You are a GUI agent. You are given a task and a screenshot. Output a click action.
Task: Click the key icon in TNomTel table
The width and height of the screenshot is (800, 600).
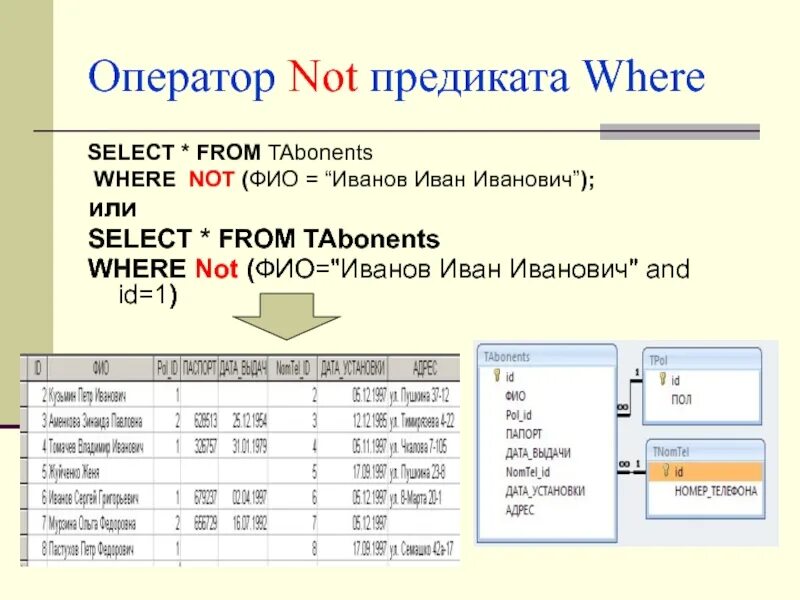pyautogui.click(x=666, y=471)
